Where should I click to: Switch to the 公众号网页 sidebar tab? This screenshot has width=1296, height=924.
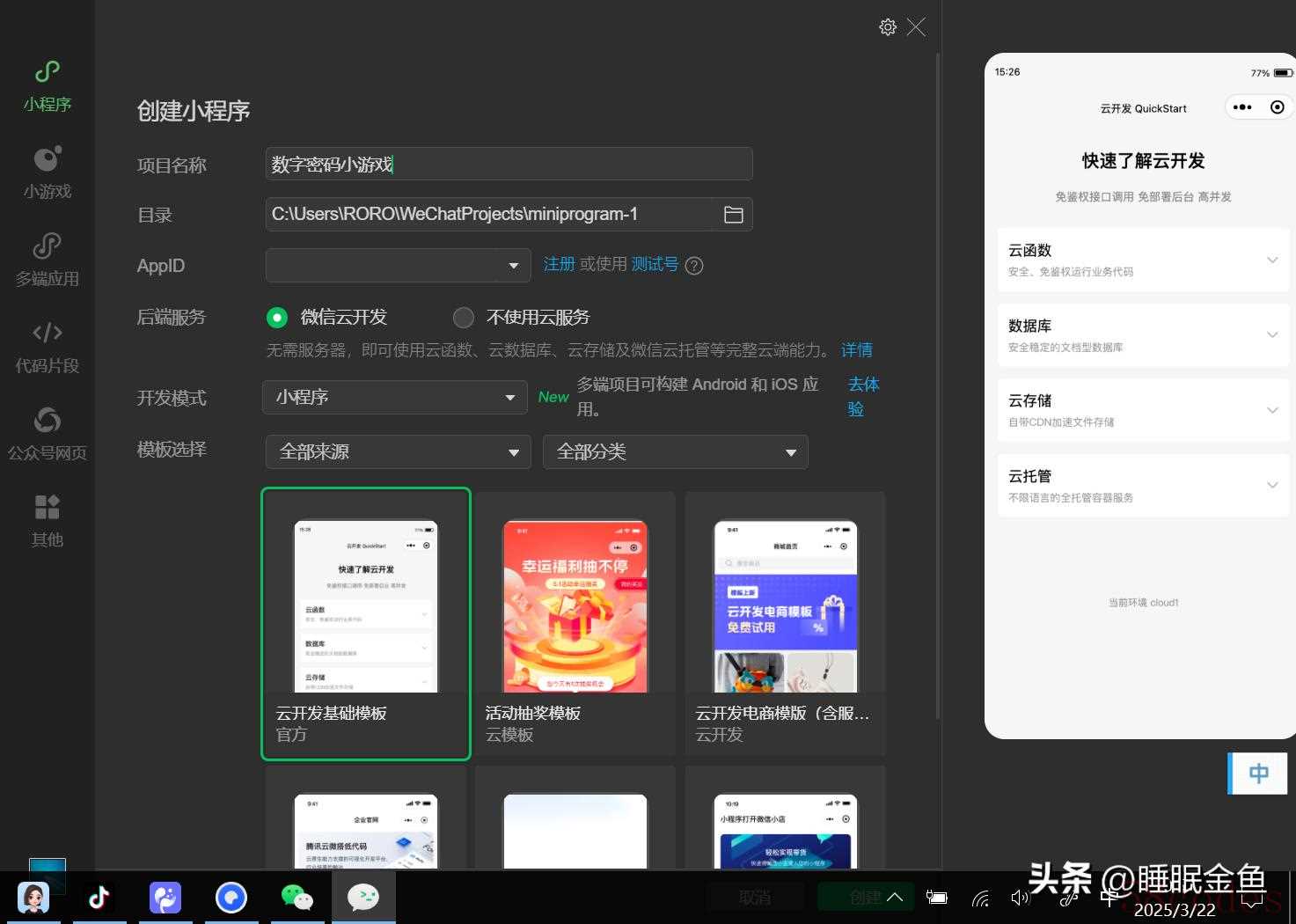coord(48,435)
